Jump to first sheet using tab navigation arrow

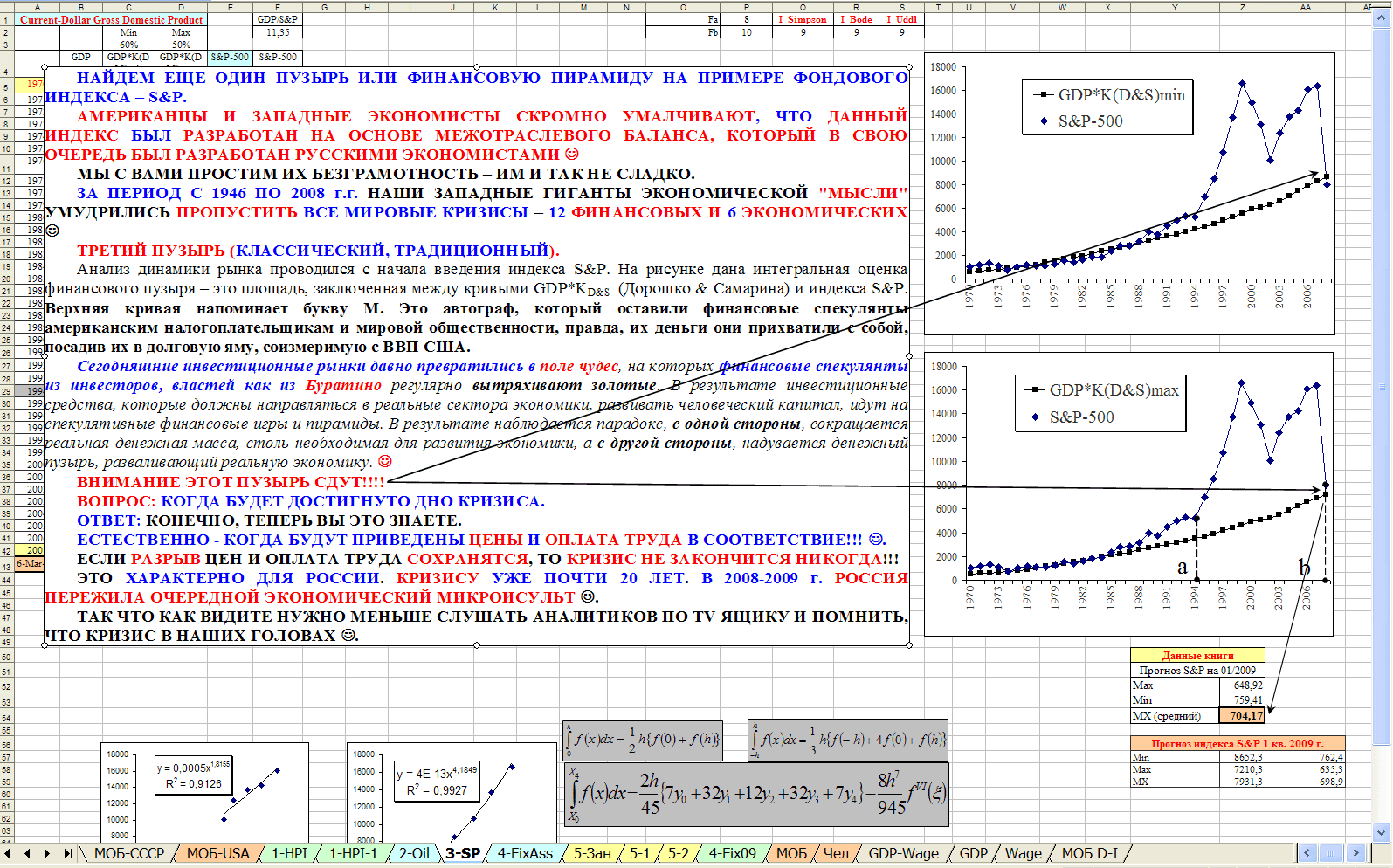point(8,853)
